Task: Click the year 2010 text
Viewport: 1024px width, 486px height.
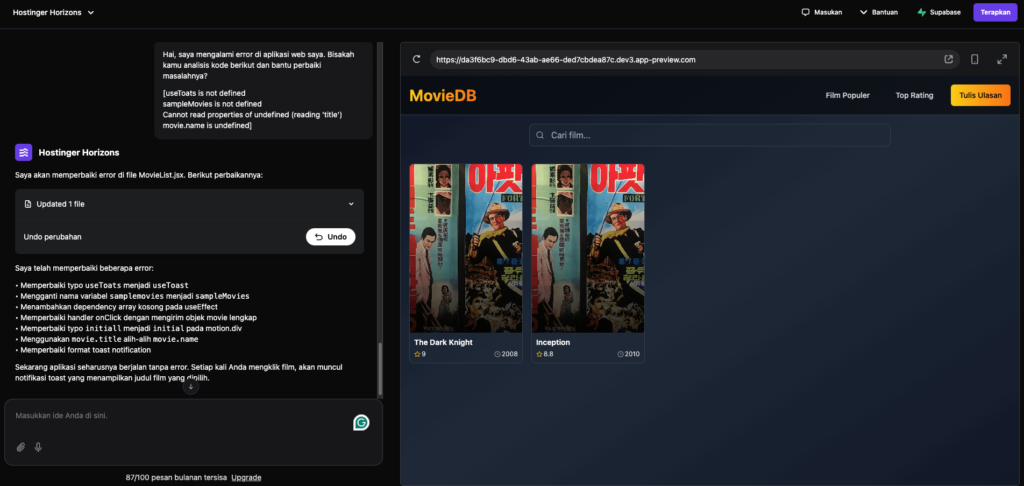Action: 632,354
